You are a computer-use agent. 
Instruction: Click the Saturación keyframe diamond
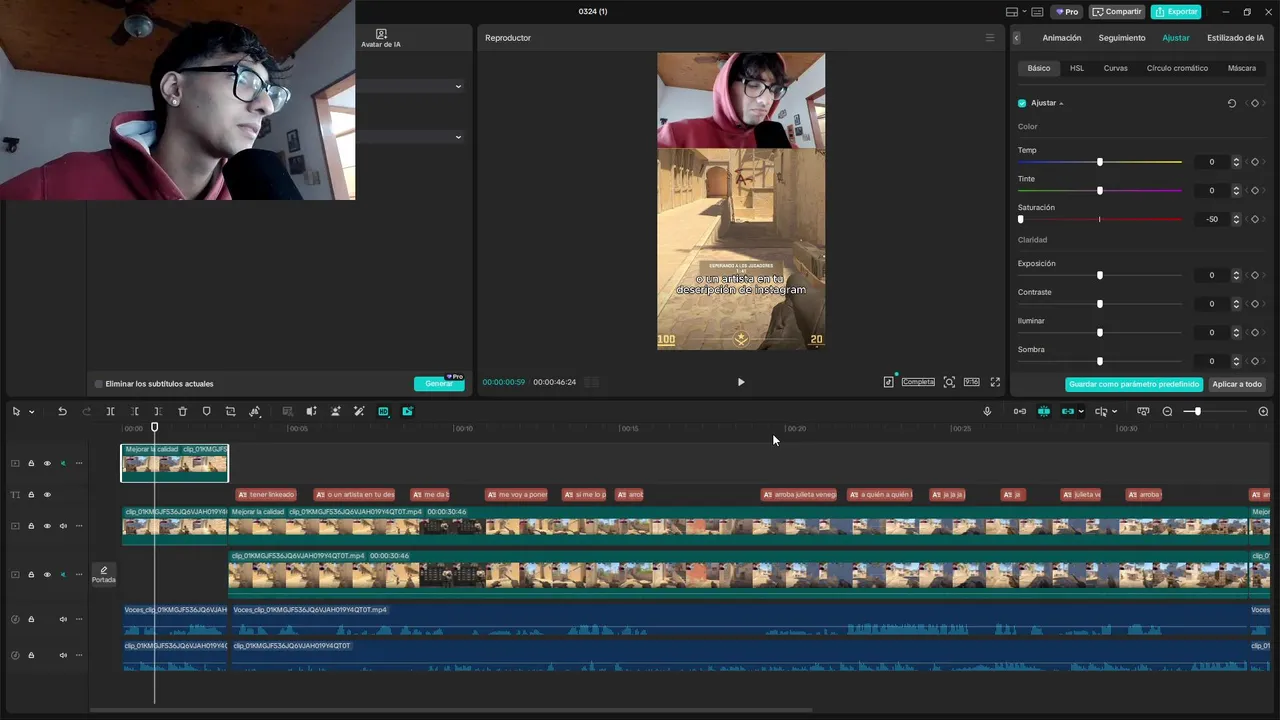pos(1254,219)
